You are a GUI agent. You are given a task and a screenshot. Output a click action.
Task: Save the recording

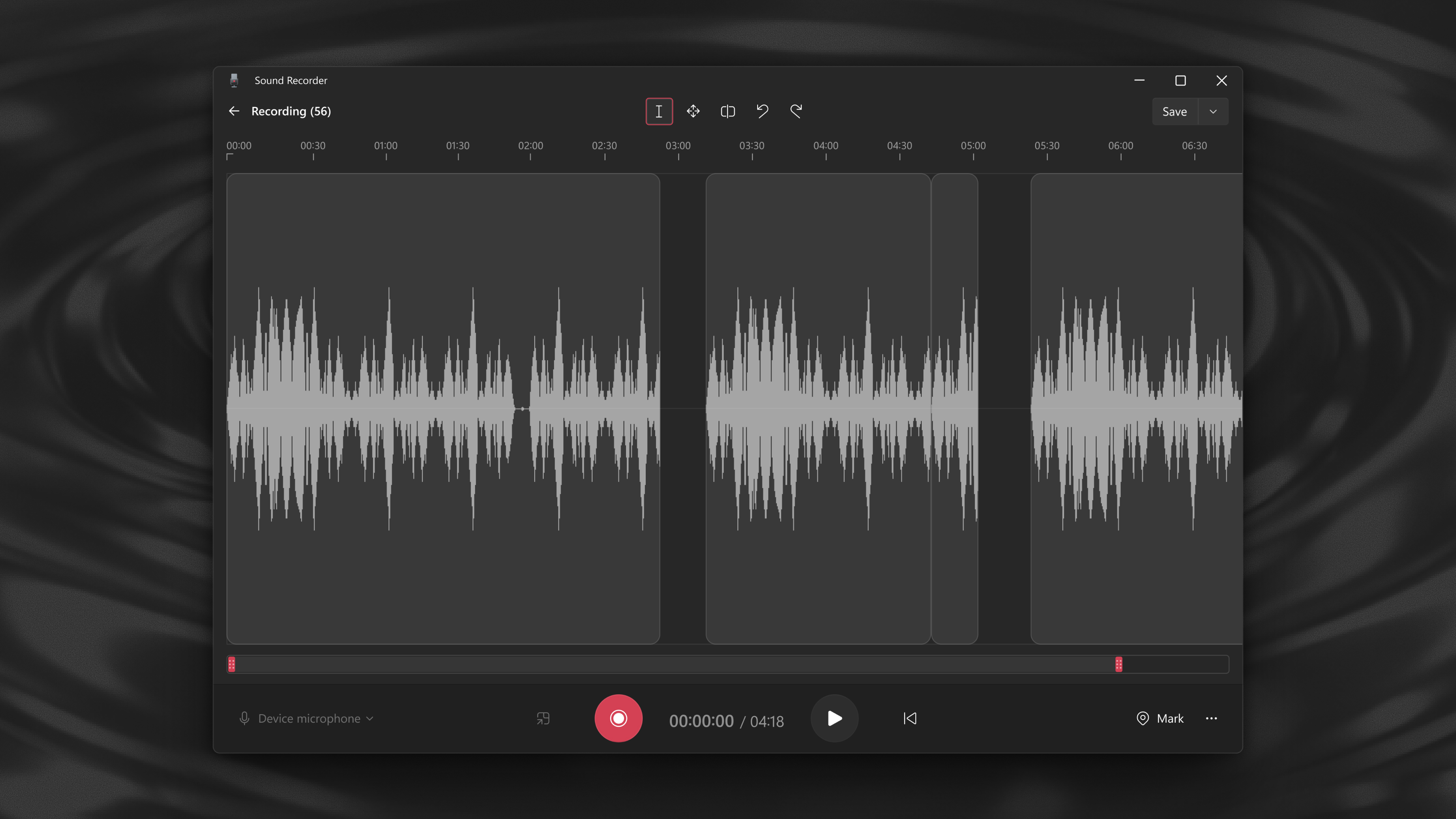(x=1174, y=112)
